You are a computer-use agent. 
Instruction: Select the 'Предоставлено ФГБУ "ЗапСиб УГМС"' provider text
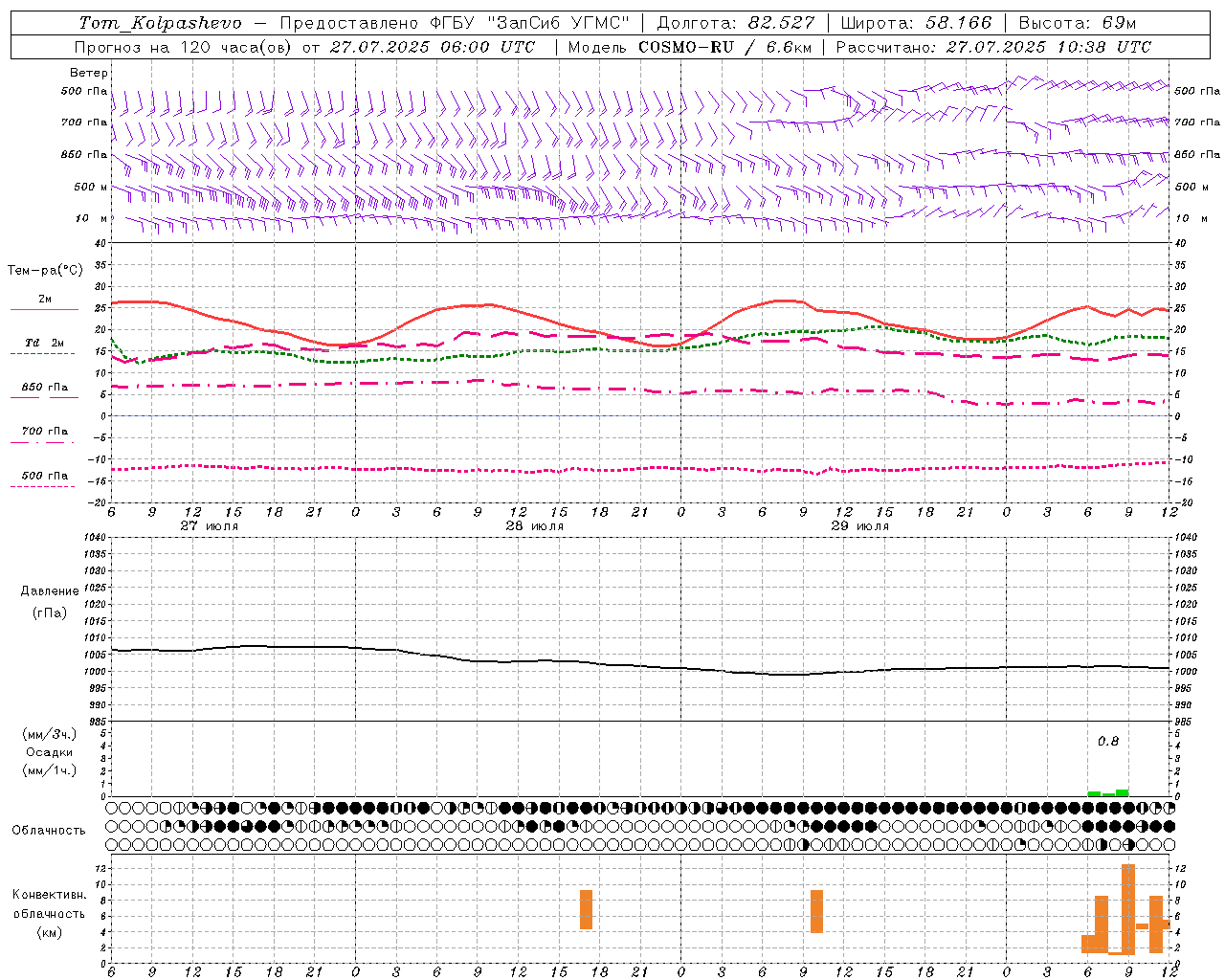(x=456, y=23)
